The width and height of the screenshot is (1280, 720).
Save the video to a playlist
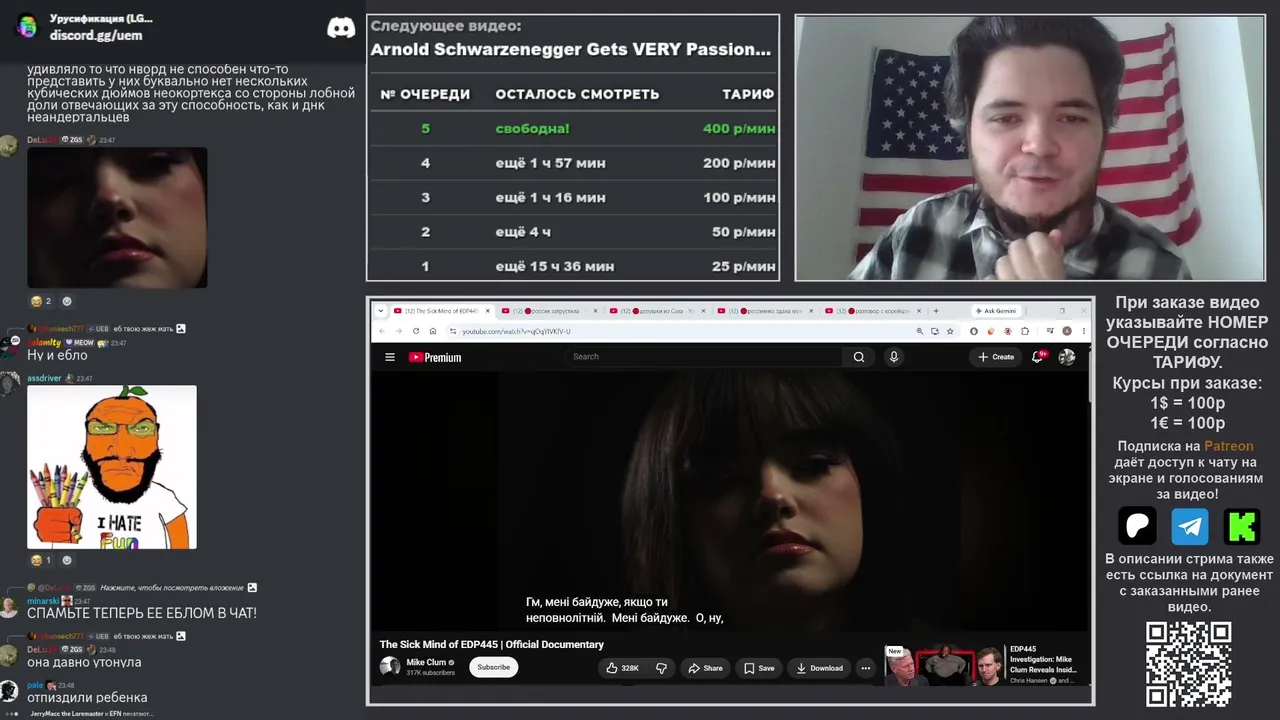point(759,668)
